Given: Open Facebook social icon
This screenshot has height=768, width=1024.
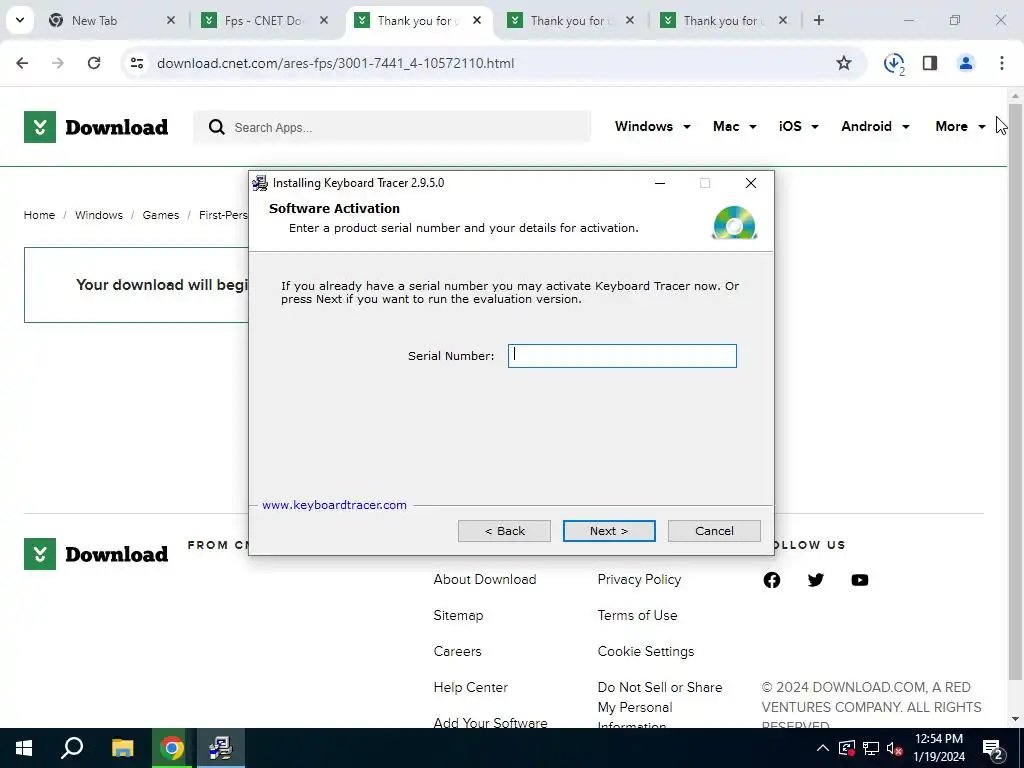Looking at the screenshot, I should pos(772,580).
